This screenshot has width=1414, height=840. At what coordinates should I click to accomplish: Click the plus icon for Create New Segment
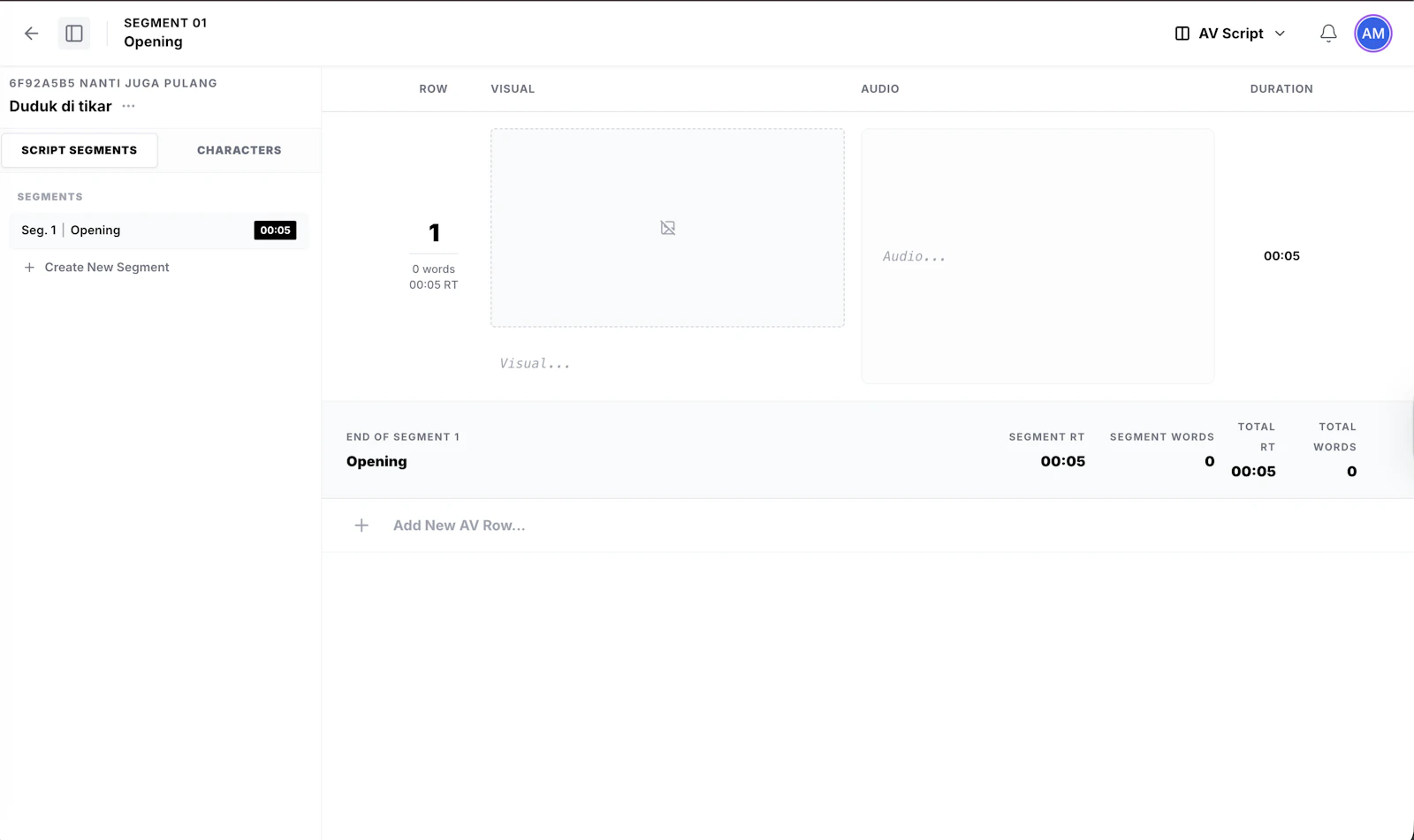click(29, 268)
